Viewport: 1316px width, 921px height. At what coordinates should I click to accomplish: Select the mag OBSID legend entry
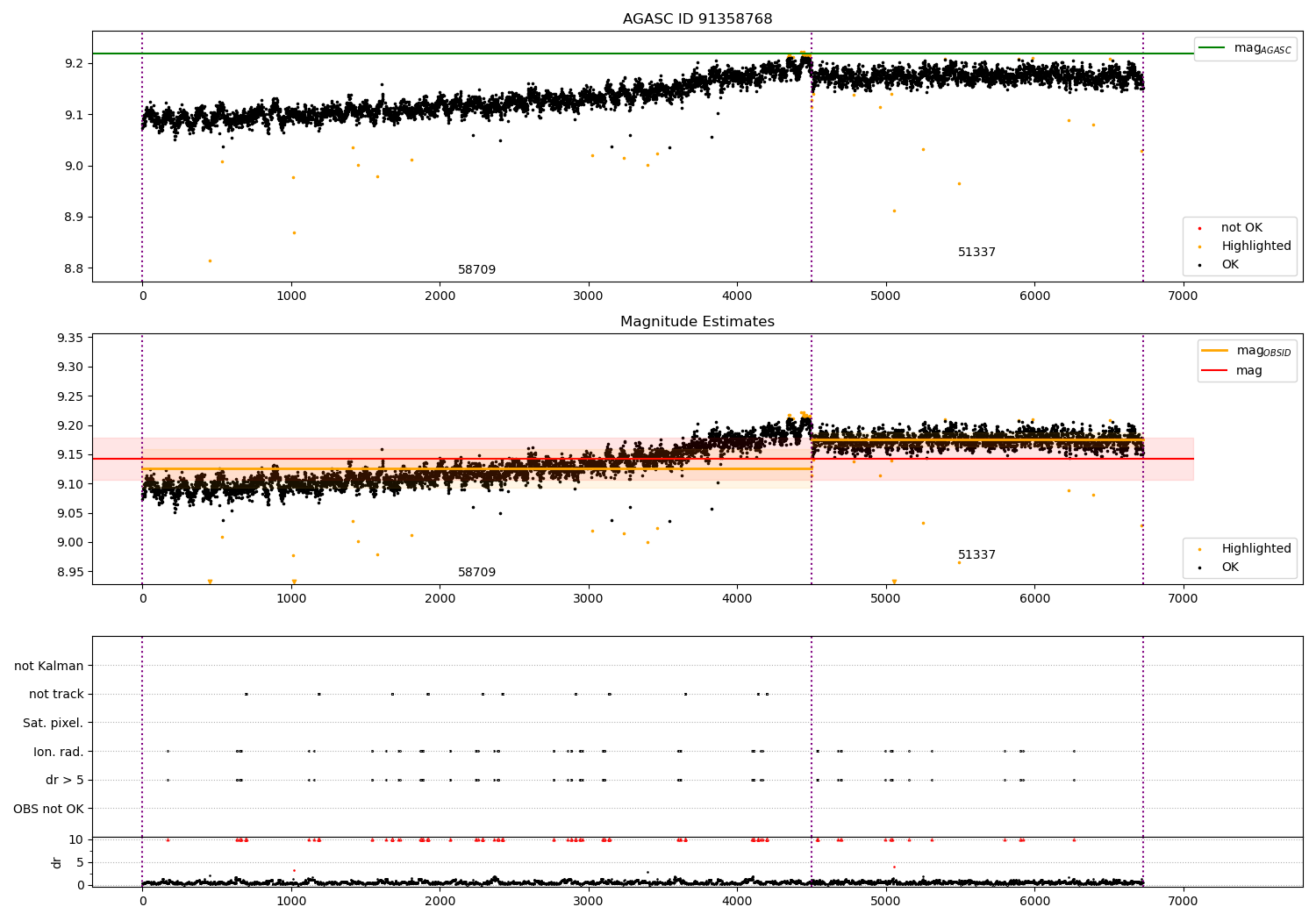[1246, 351]
